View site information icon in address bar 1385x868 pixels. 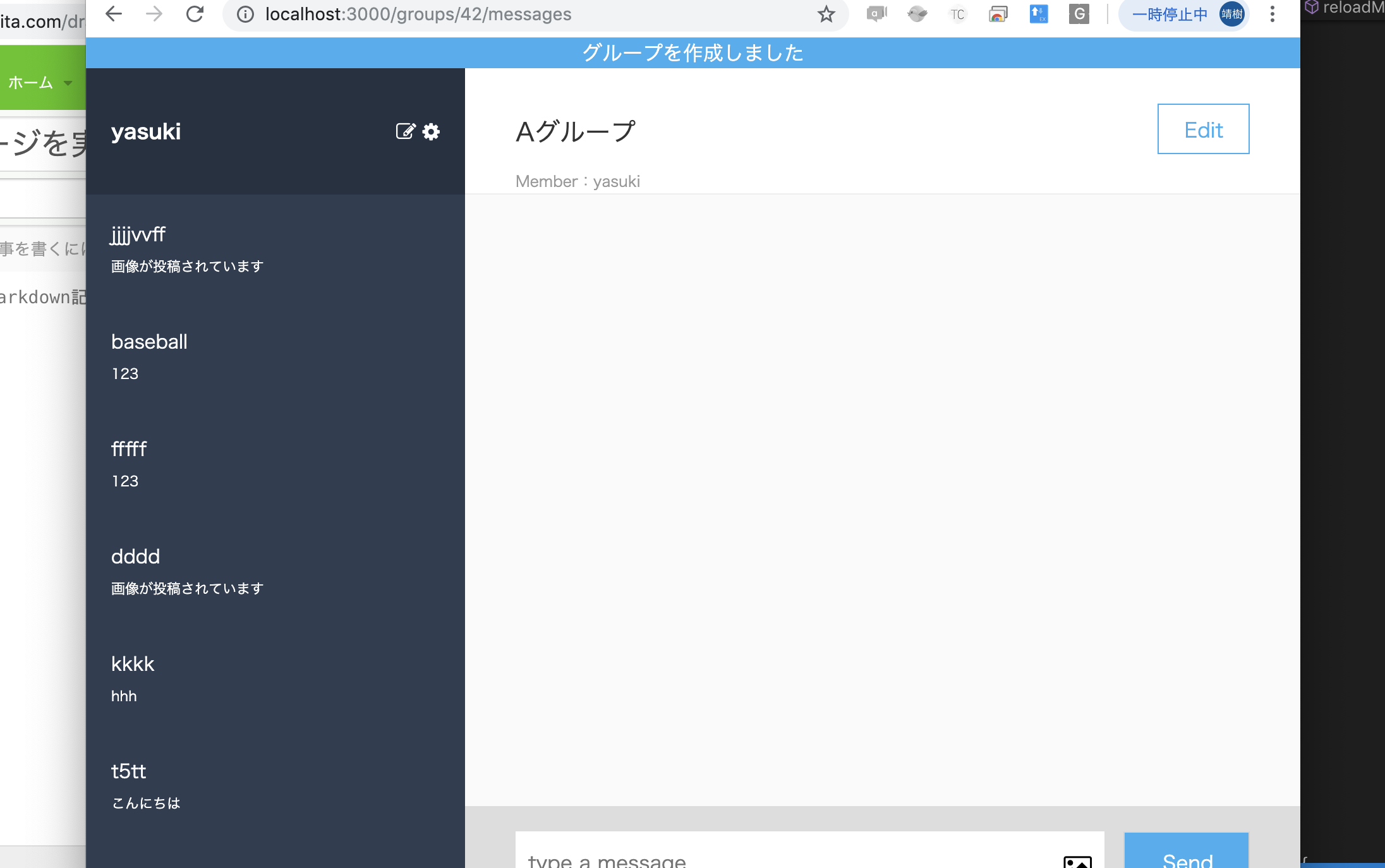(x=245, y=14)
